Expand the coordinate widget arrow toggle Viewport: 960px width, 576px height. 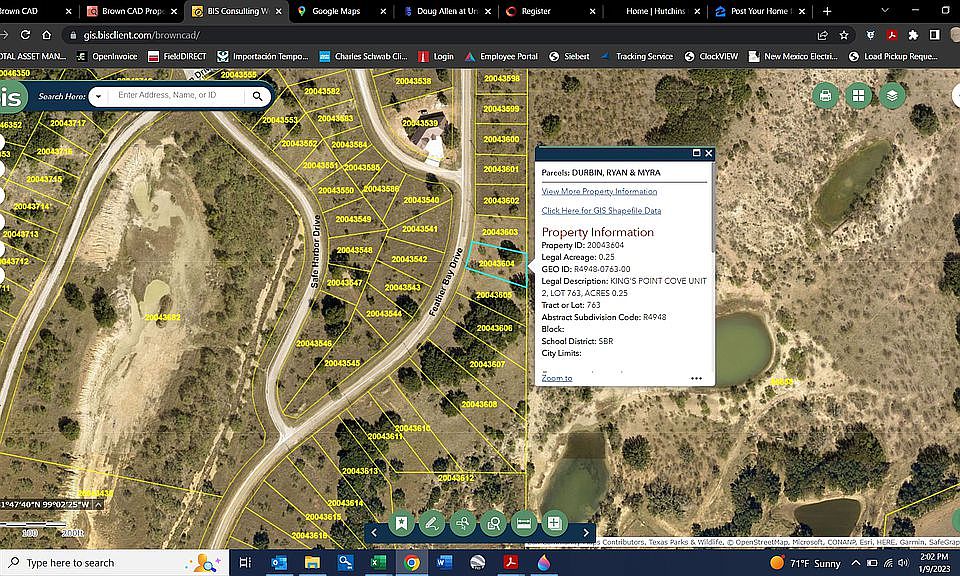pos(98,505)
